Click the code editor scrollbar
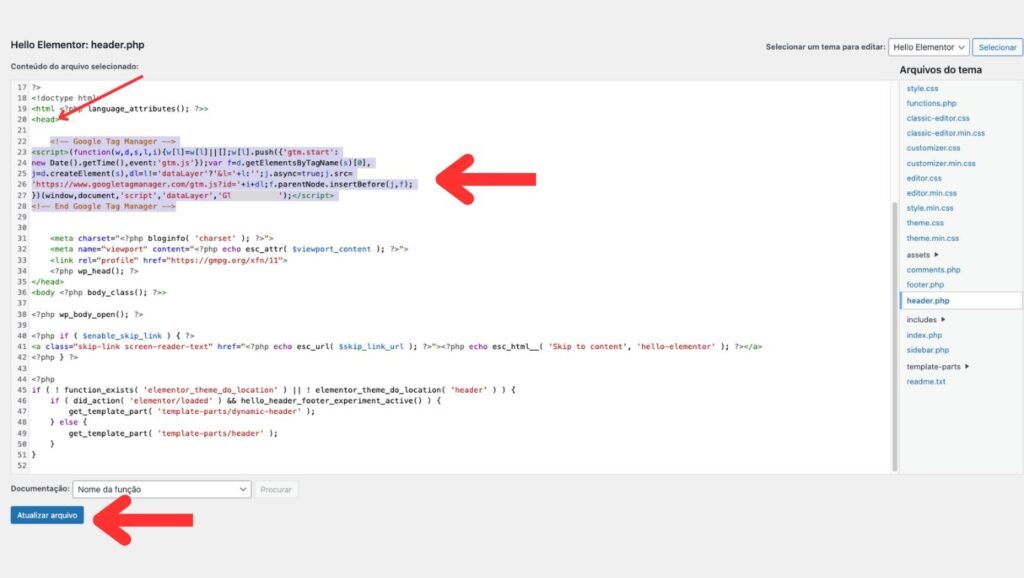Image resolution: width=1024 pixels, height=578 pixels. pyautogui.click(x=895, y=336)
